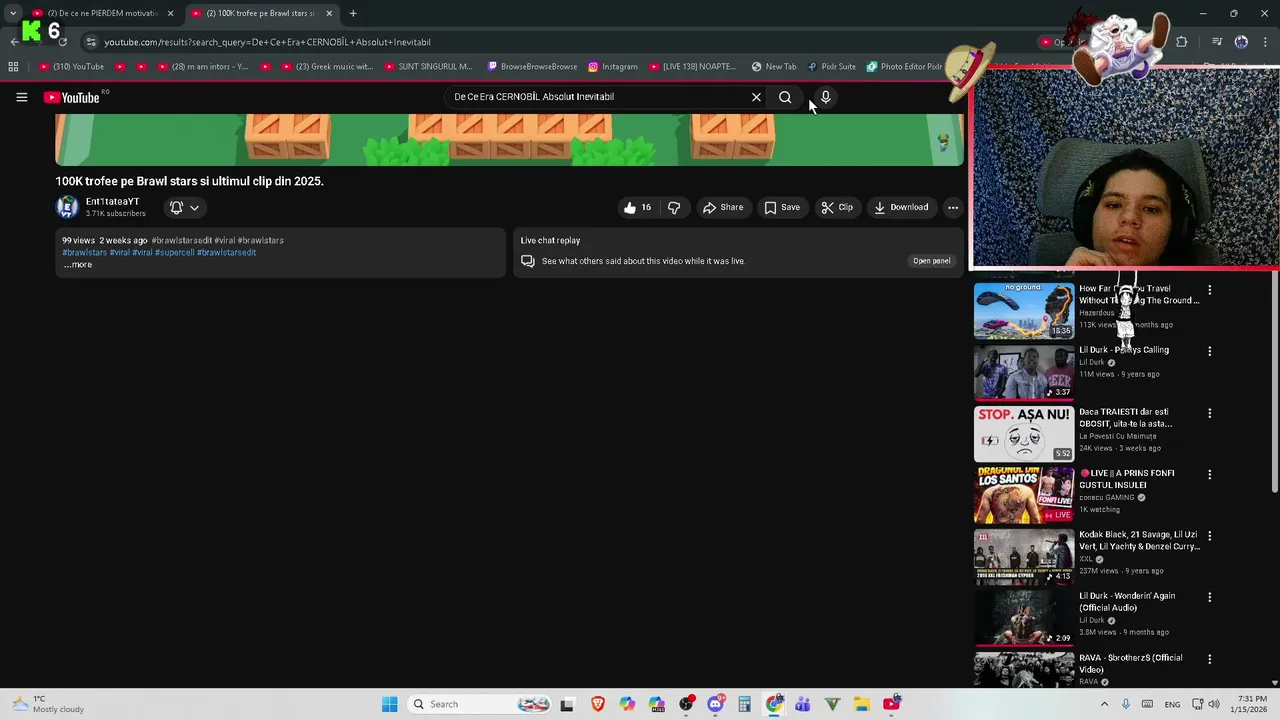Dislike the video with thumbs down
This screenshot has width=1280, height=720.
click(674, 207)
